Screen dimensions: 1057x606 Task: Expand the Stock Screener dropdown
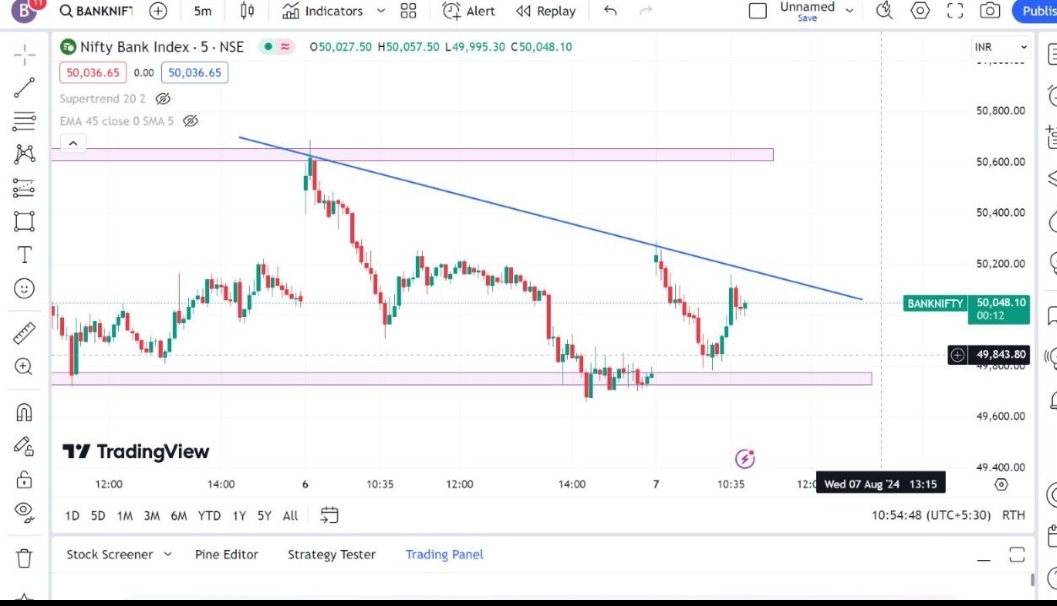tap(119, 554)
